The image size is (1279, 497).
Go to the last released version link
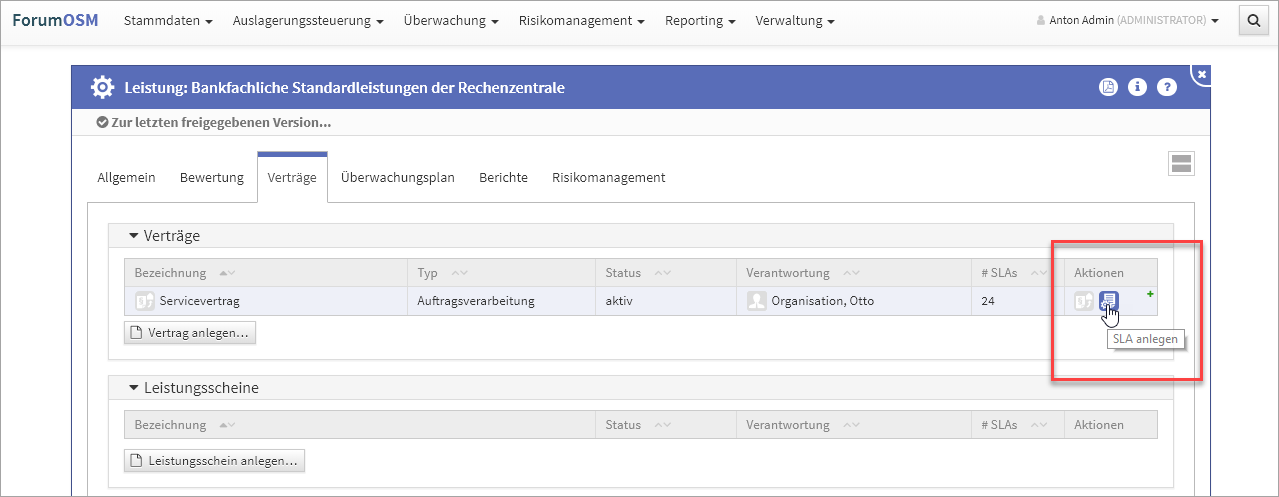coord(214,123)
